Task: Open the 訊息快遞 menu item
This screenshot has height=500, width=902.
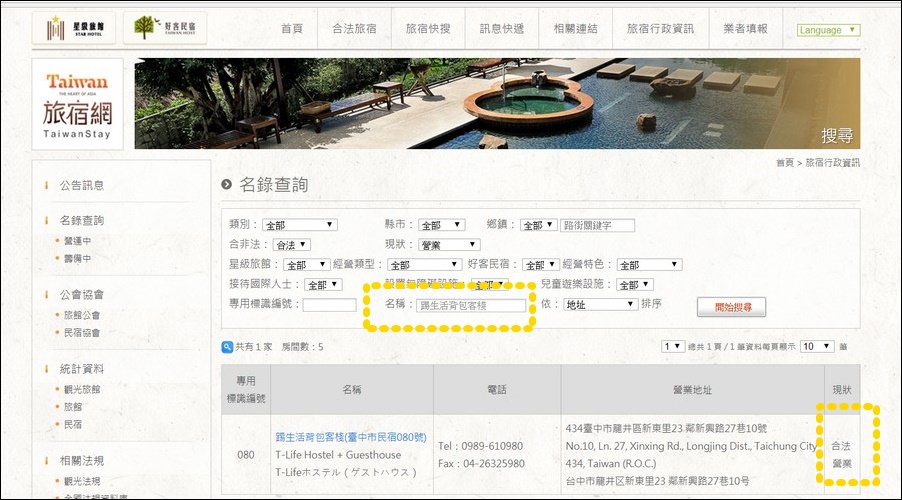Action: pos(502,29)
